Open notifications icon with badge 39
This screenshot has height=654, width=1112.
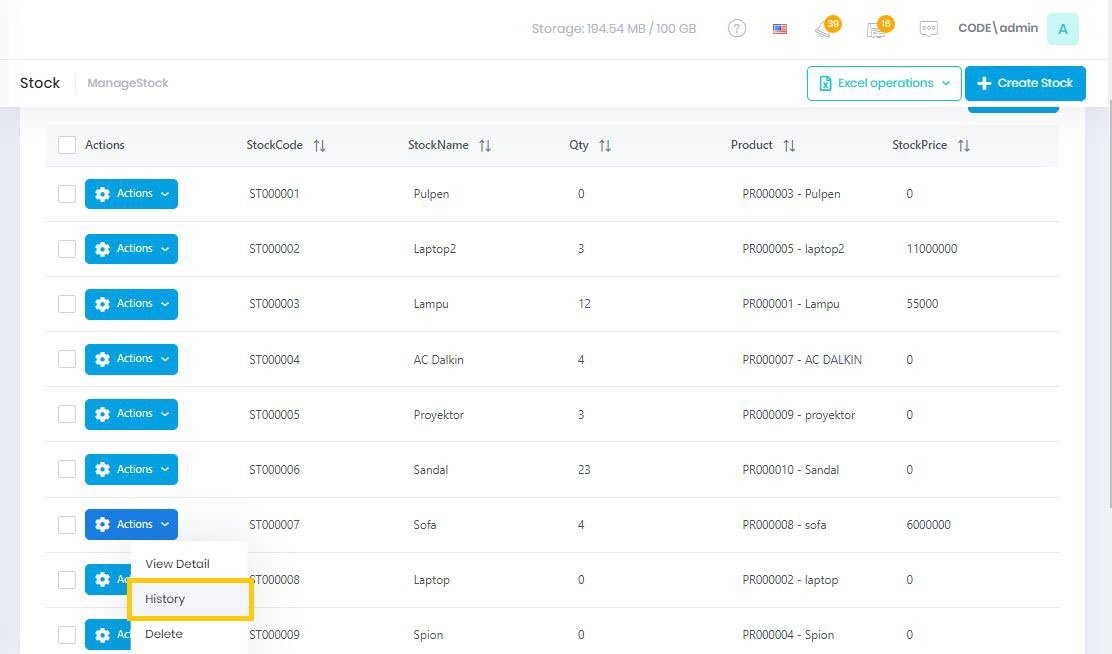[825, 29]
